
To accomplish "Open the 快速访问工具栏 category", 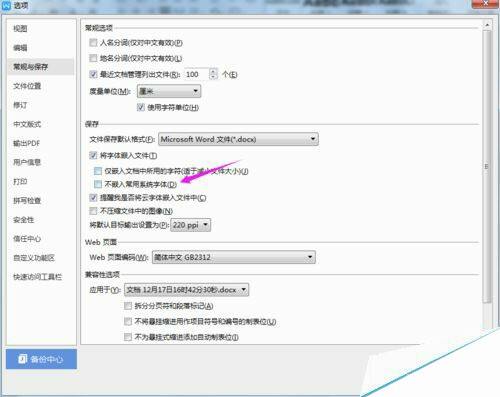I will coord(37,277).
